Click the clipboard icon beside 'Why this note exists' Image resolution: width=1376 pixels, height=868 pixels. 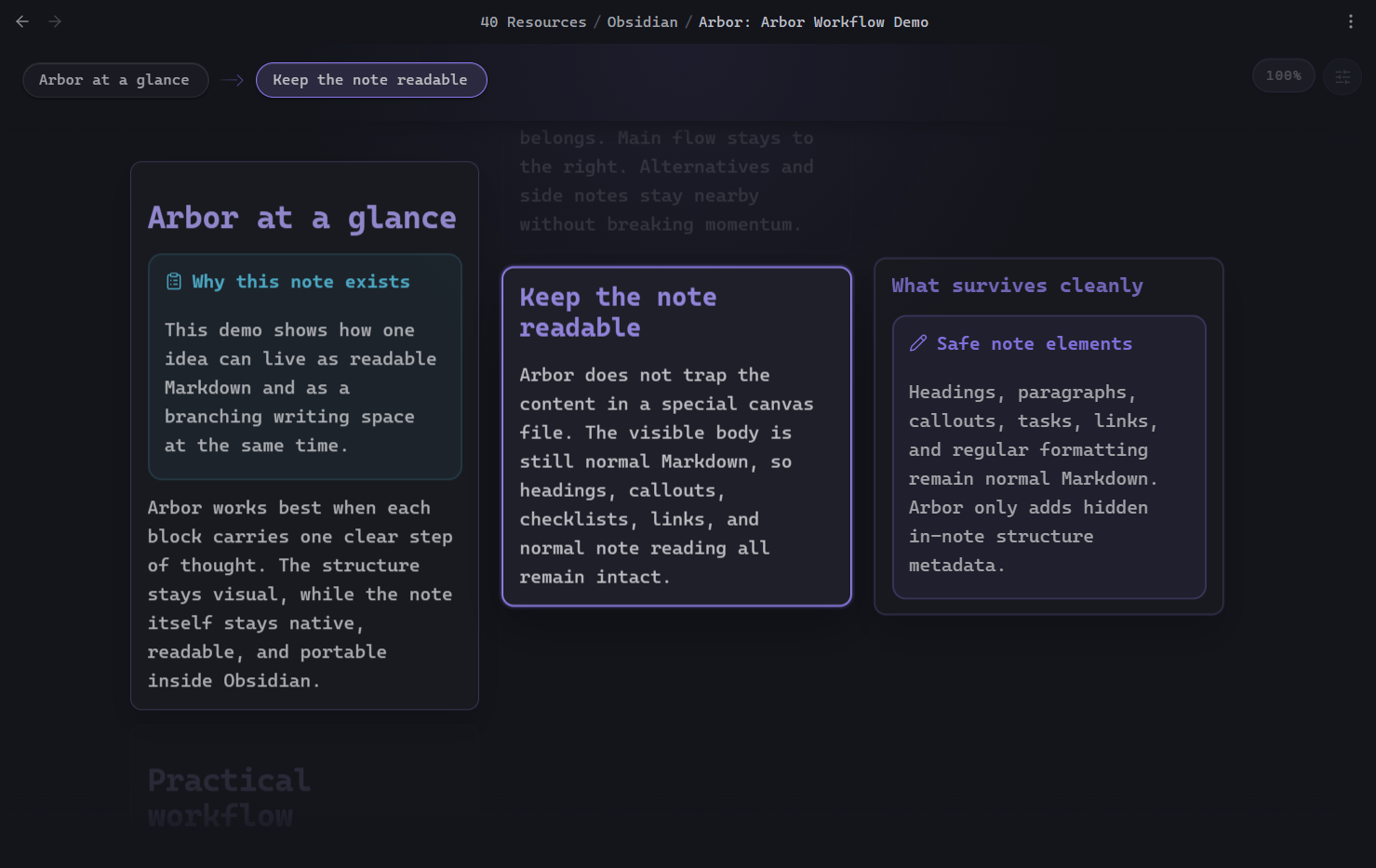[x=174, y=282]
